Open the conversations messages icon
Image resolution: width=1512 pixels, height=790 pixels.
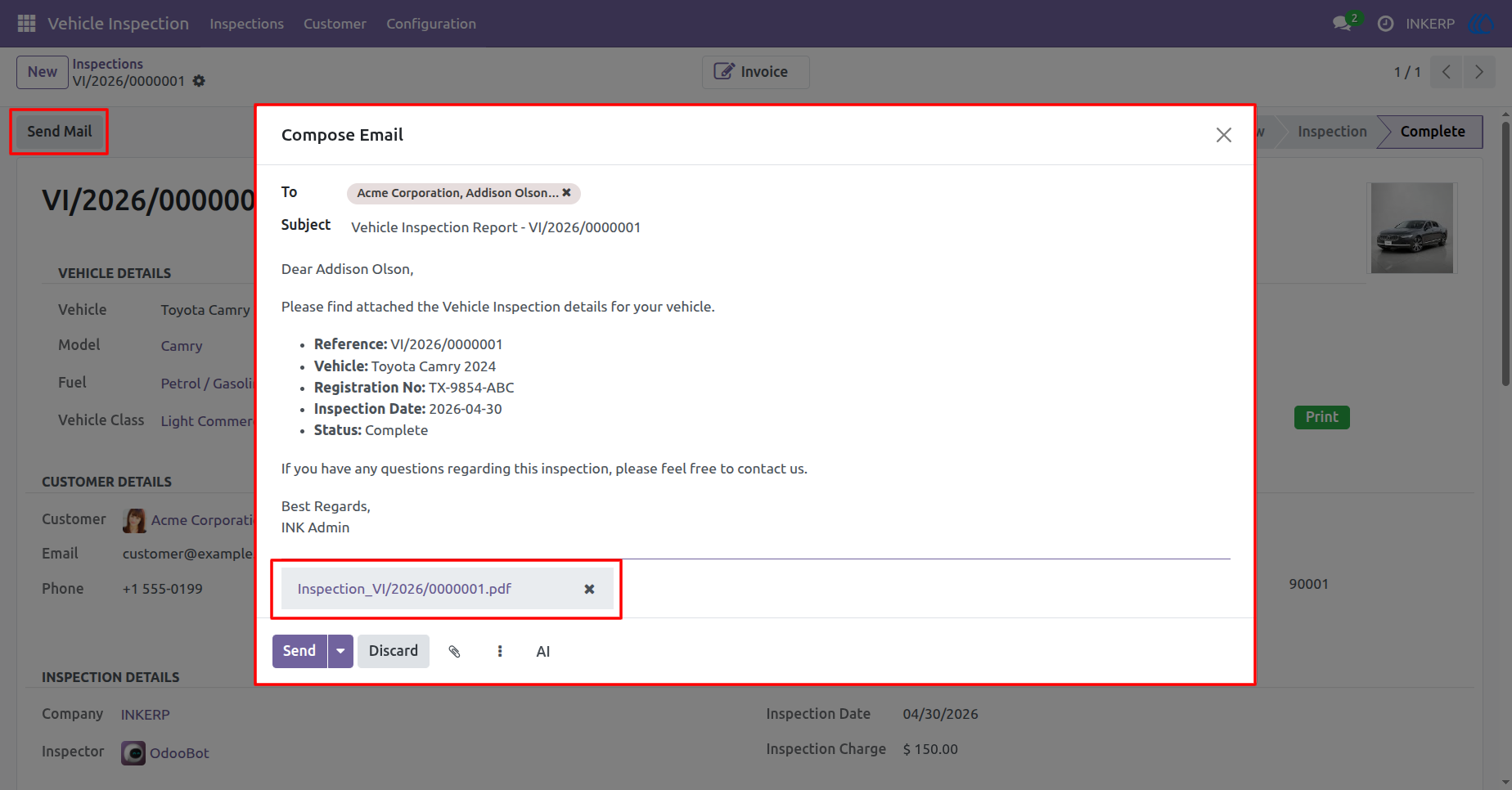(x=1342, y=24)
